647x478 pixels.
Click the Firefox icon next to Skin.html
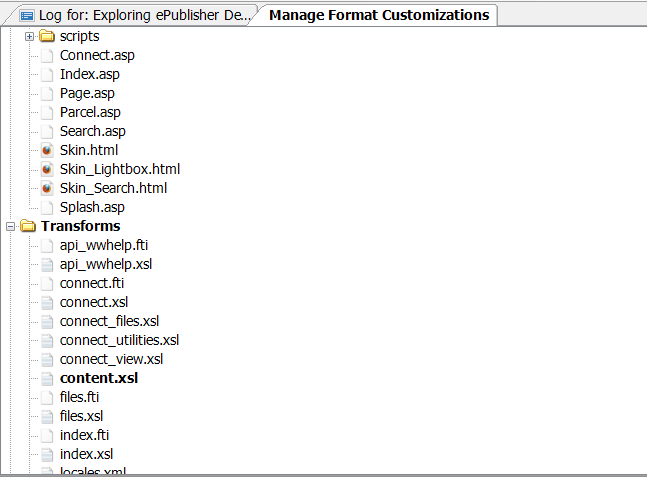click(47, 150)
